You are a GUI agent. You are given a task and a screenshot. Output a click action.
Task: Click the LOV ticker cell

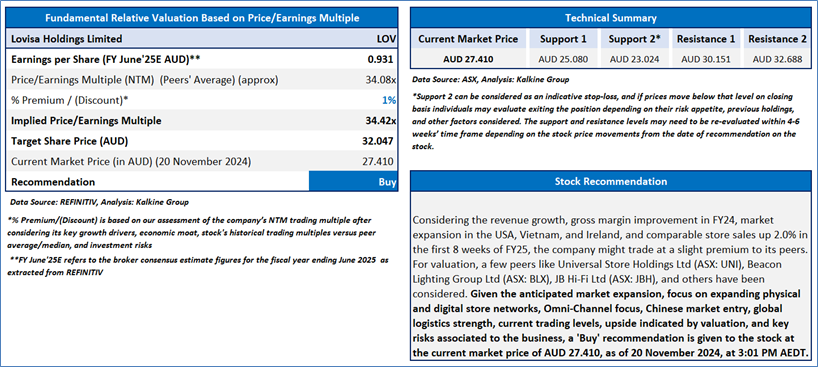coord(386,39)
